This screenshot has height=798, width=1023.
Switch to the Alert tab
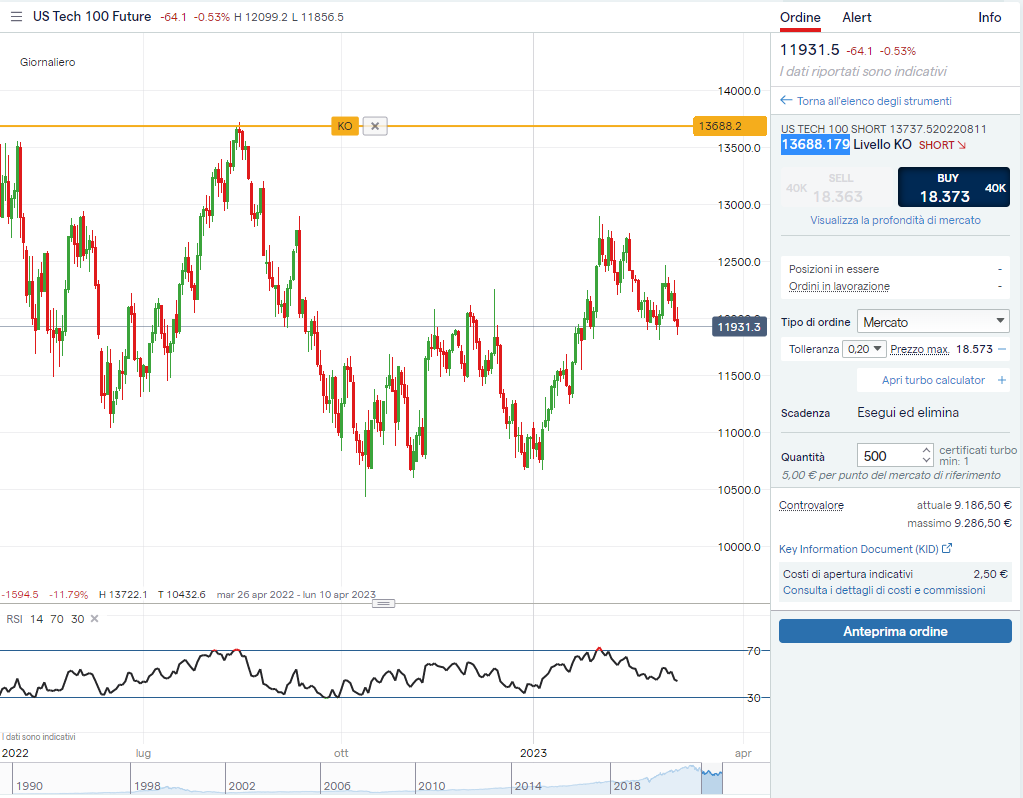[x=857, y=17]
